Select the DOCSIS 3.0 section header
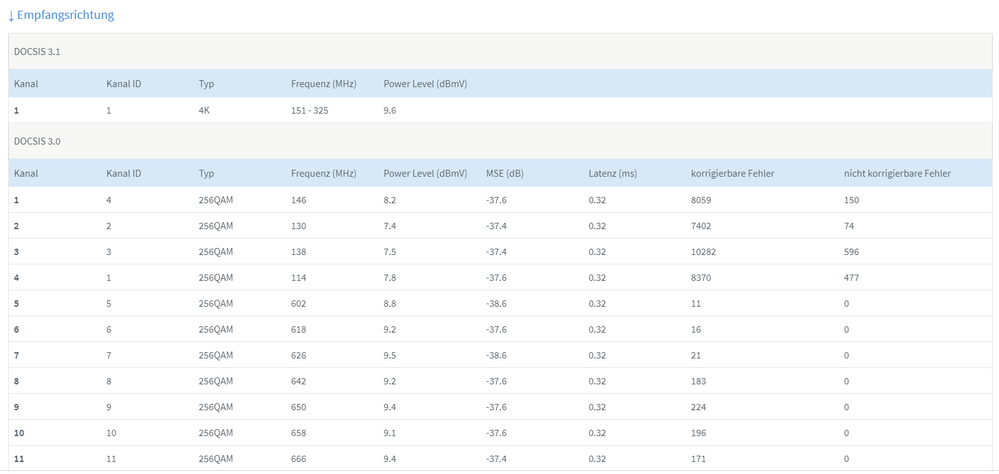This screenshot has width=999, height=474. click(38, 141)
